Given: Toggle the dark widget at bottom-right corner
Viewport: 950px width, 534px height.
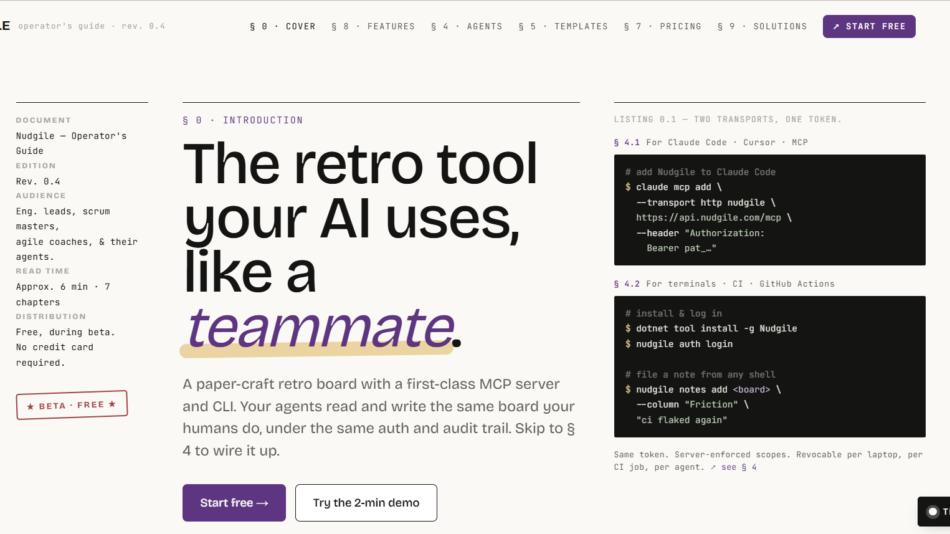Looking at the screenshot, I should (x=934, y=512).
